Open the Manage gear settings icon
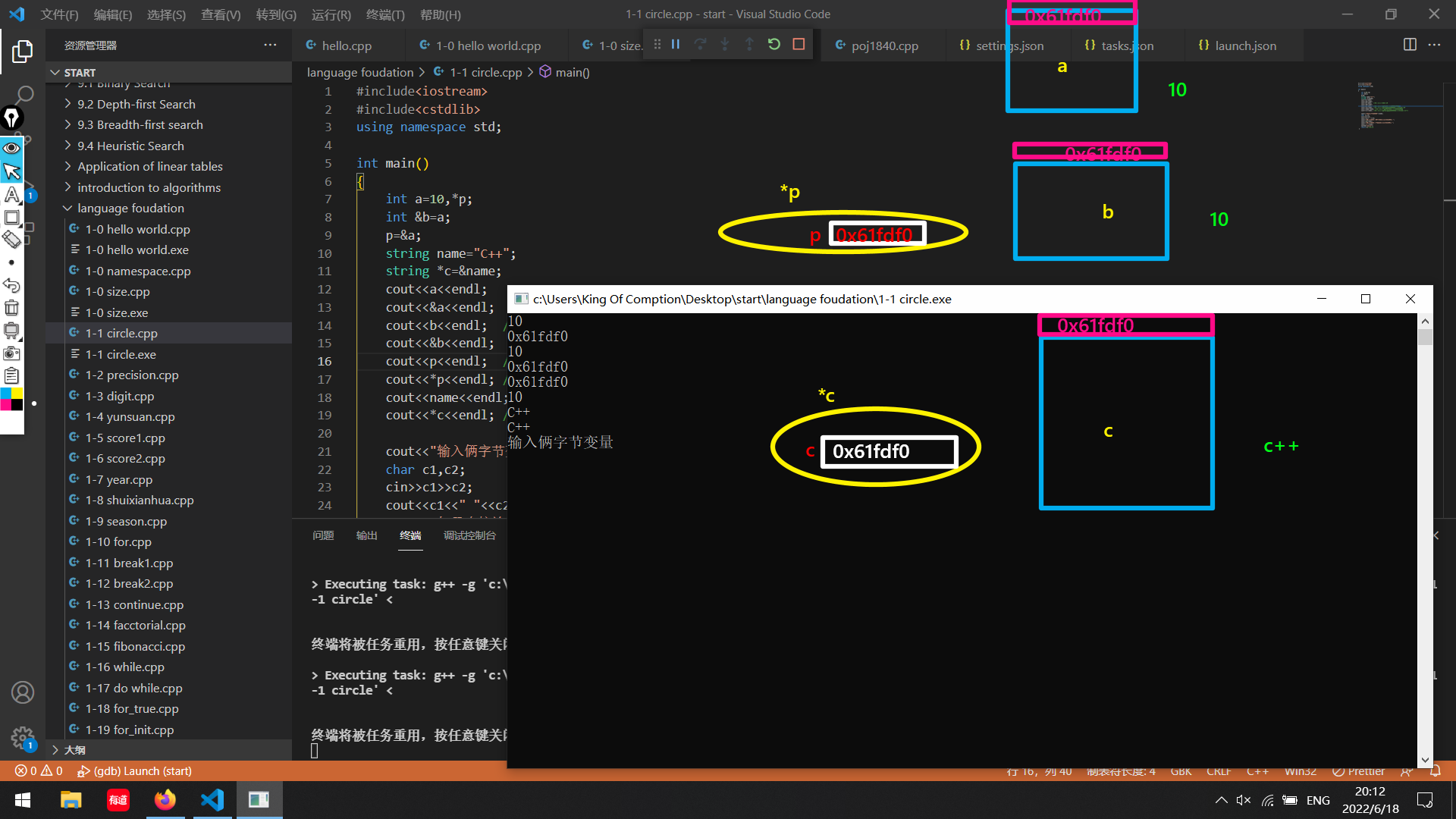Image resolution: width=1456 pixels, height=819 pixels. click(22, 737)
